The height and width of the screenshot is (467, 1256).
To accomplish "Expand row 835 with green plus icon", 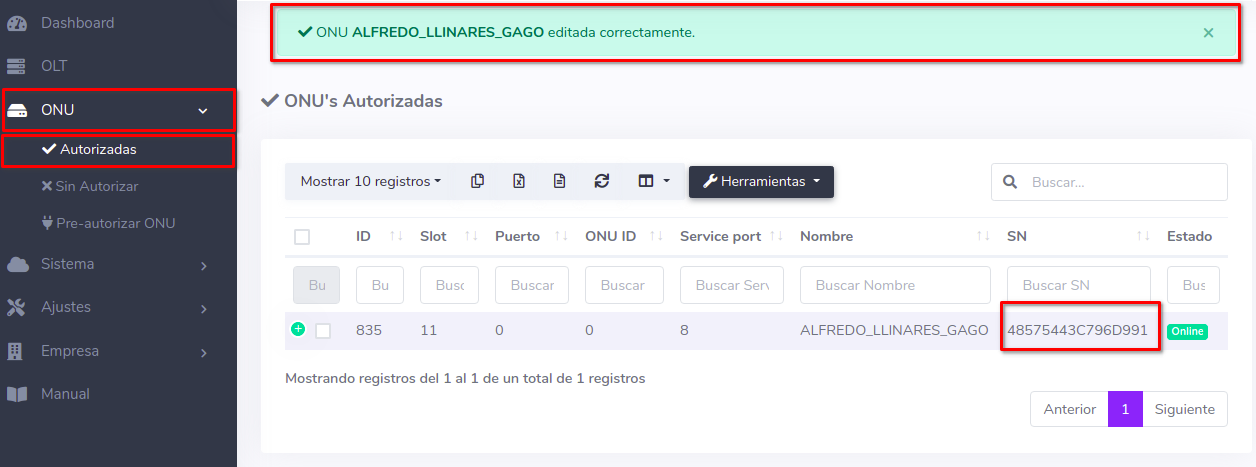I will point(298,329).
